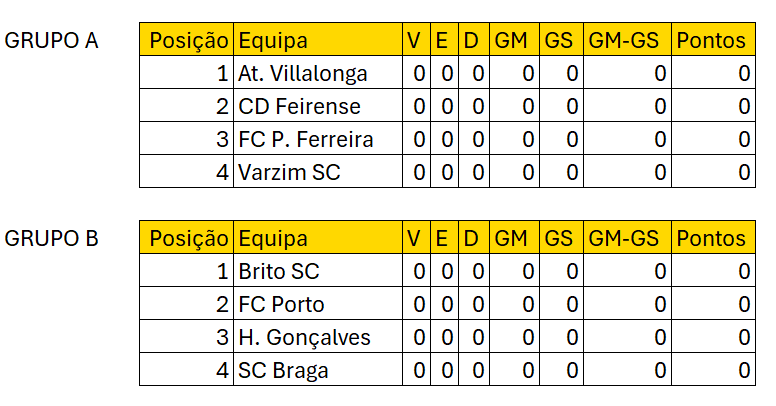Click the GM-GS value for At. Villalonga
The width and height of the screenshot is (776, 406).
659,74
